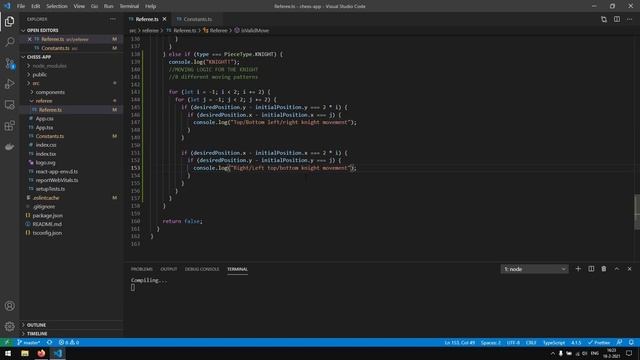Open the Search view in activity bar
The image size is (640, 360).
9,42
